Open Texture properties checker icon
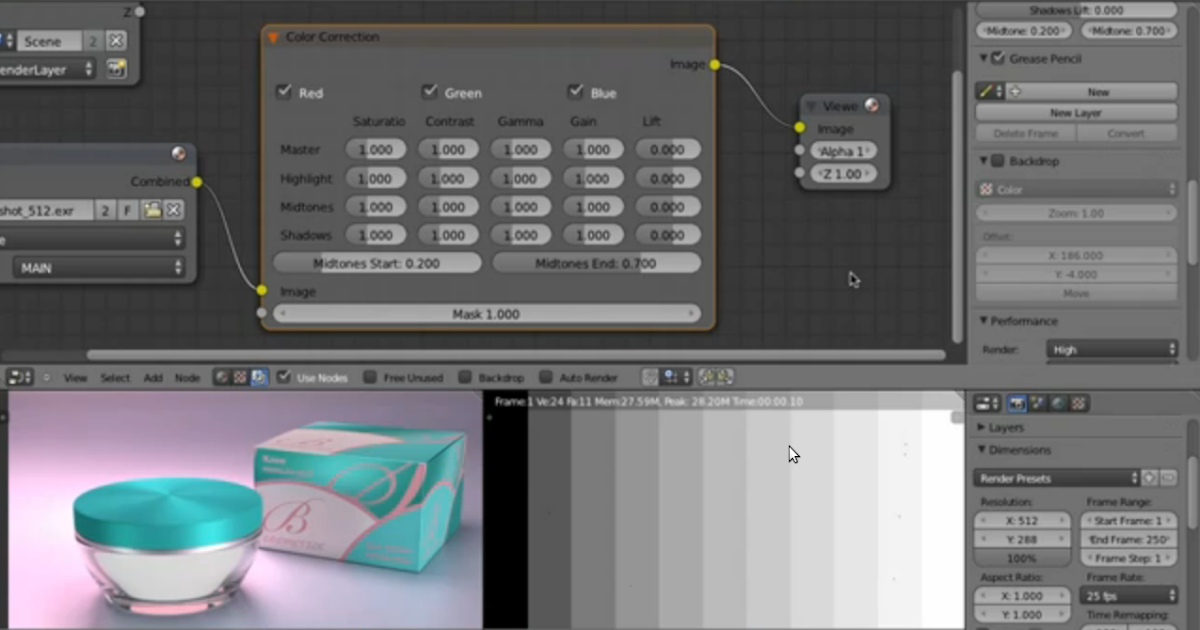Screen dimensions: 1200x630 (1076, 403)
